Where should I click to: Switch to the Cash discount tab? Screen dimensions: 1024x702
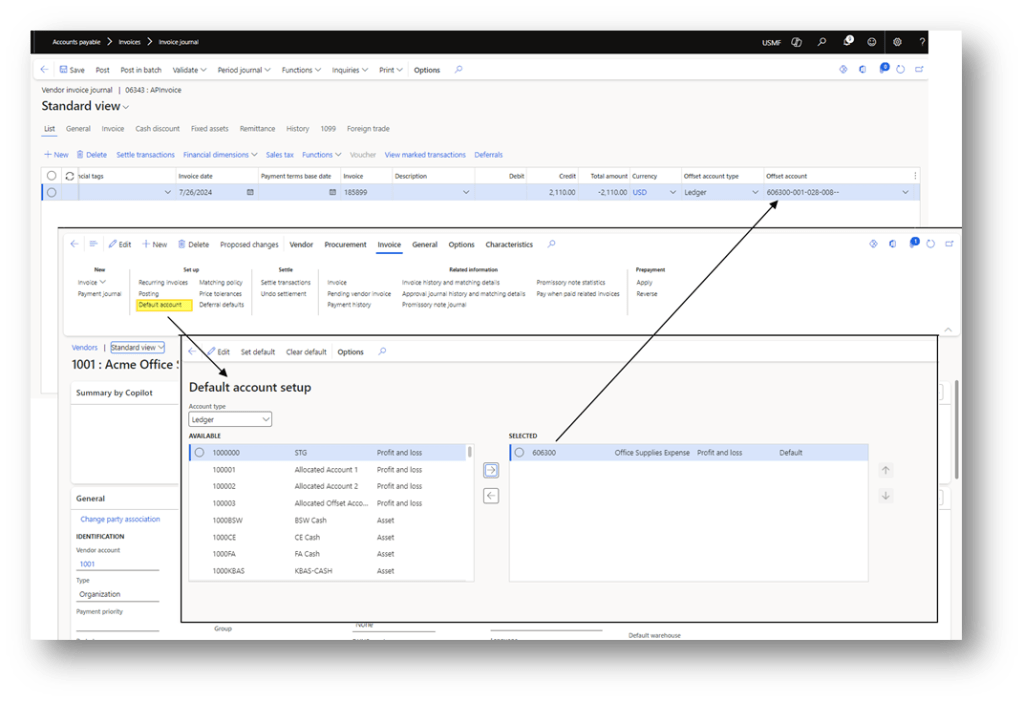click(157, 129)
